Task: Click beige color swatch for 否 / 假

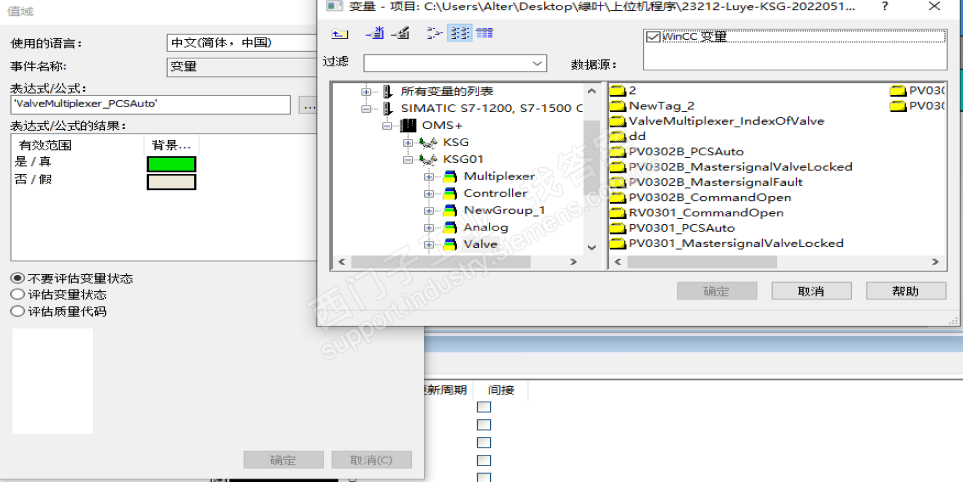Action: [x=171, y=182]
